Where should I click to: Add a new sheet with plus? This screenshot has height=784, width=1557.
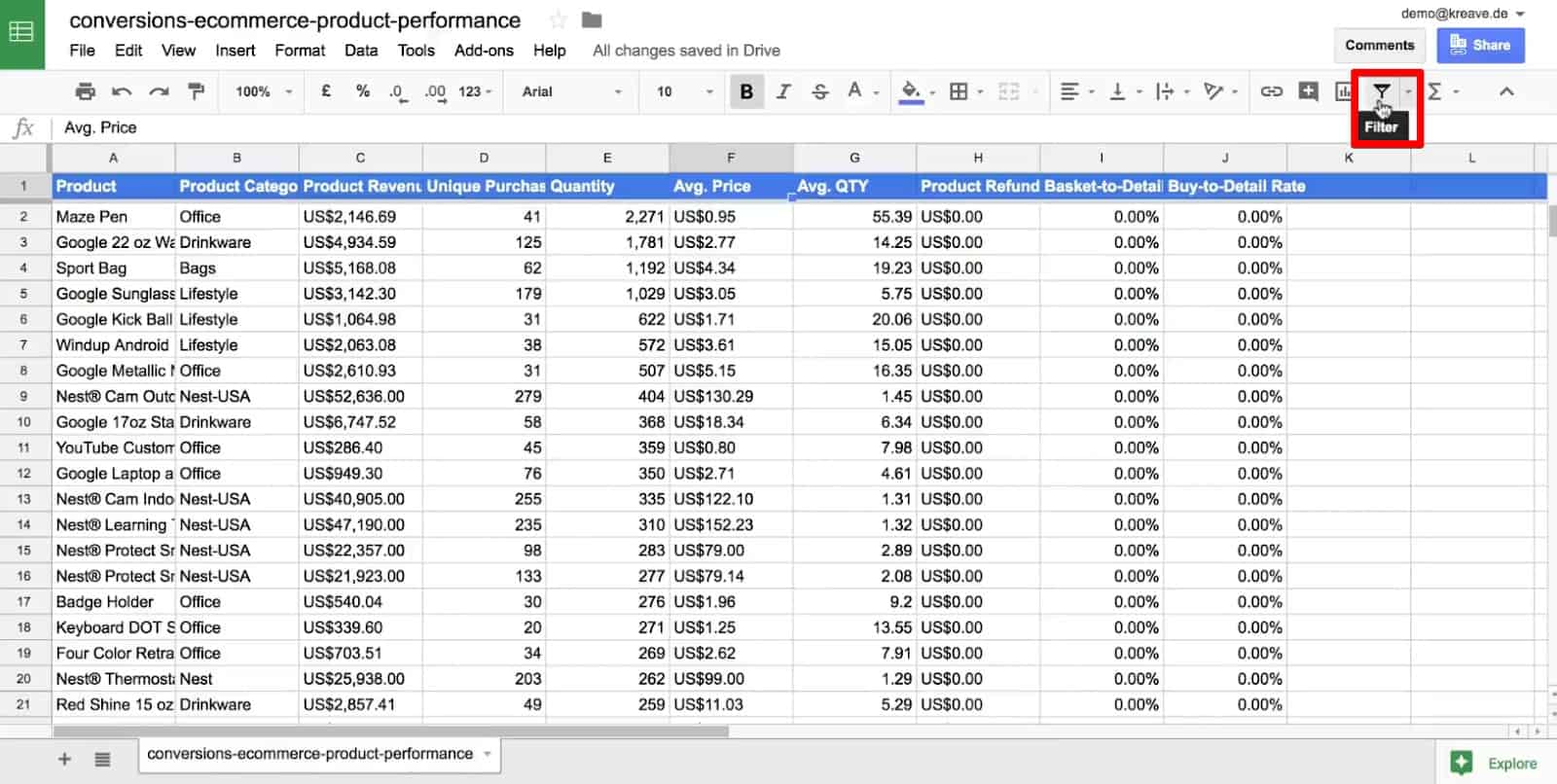coord(64,760)
